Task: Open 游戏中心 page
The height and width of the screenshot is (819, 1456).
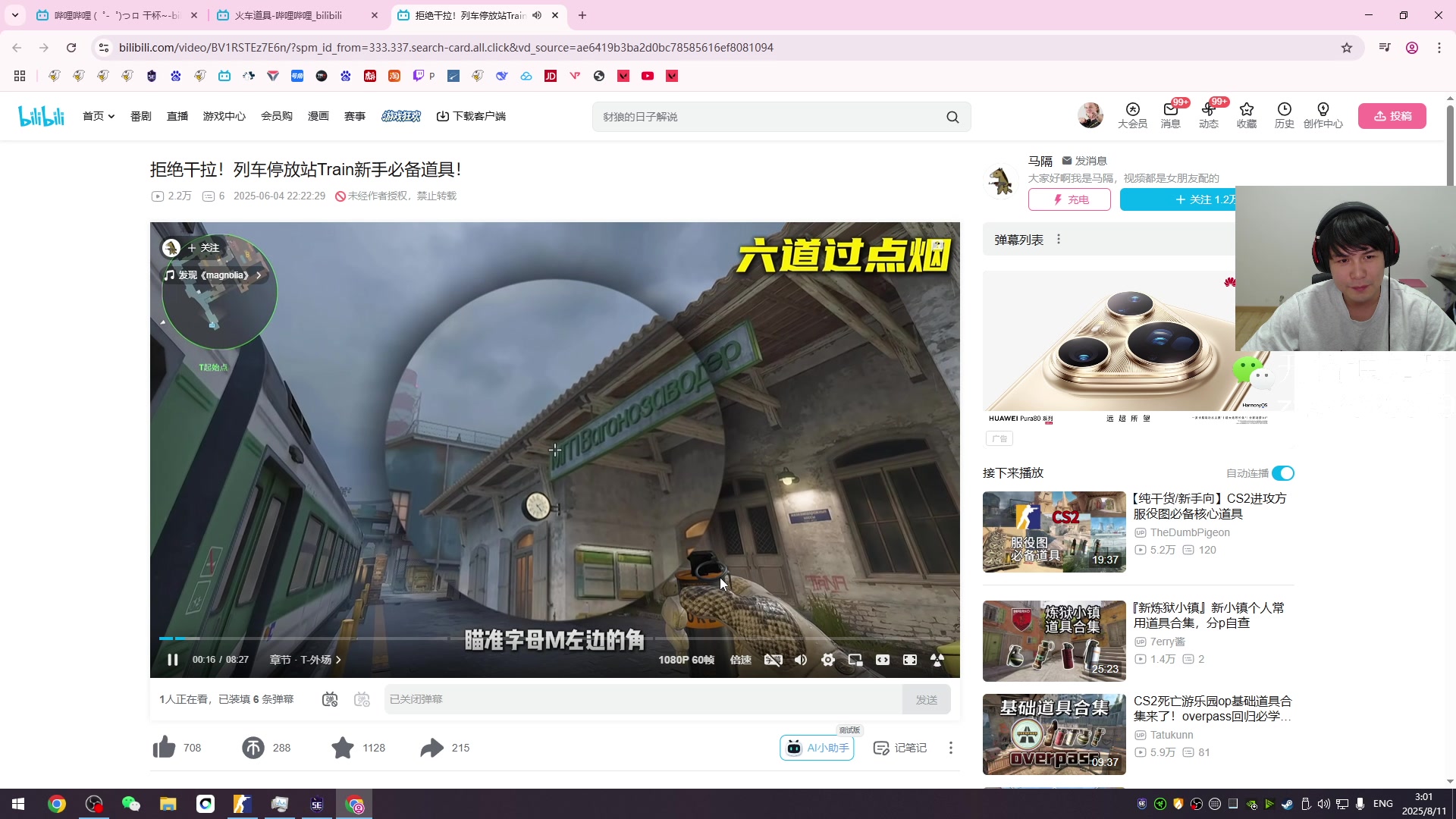Action: [224, 116]
